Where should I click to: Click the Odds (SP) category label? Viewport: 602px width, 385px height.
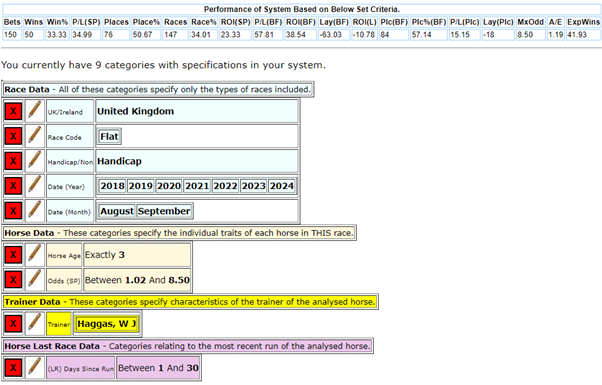(64, 280)
